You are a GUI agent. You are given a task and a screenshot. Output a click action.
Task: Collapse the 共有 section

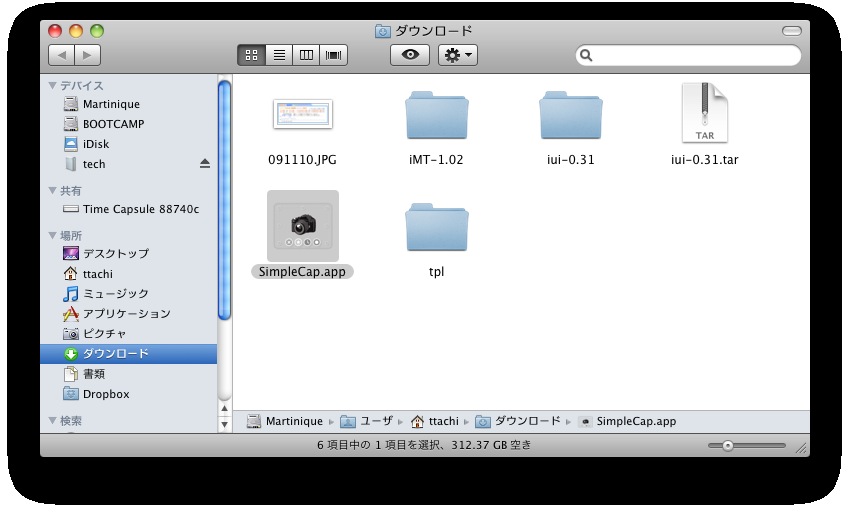click(53, 190)
